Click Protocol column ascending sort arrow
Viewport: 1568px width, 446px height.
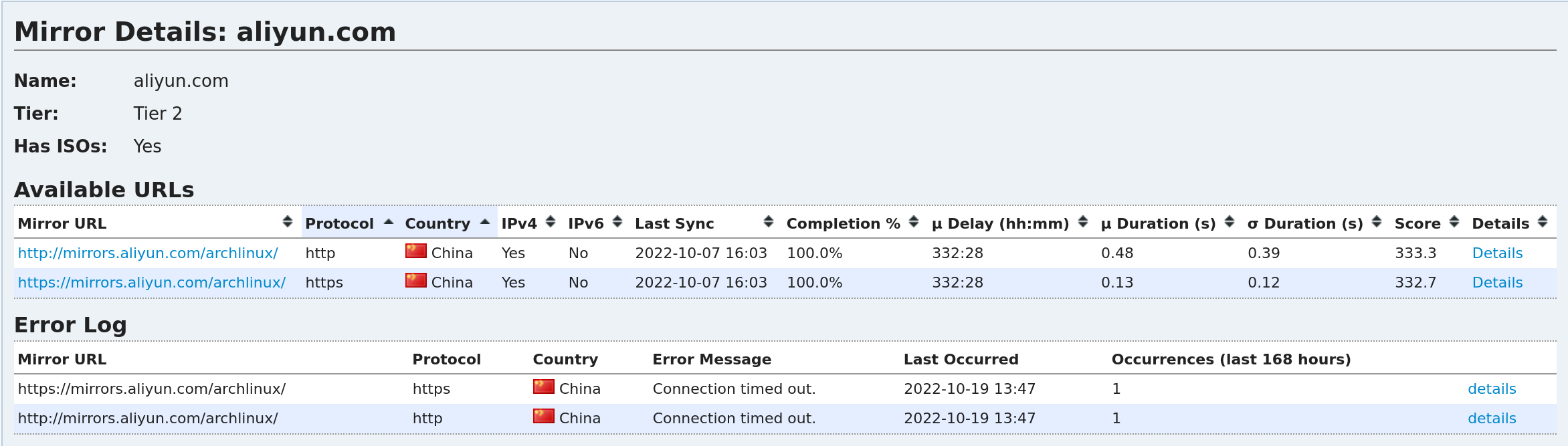[389, 221]
